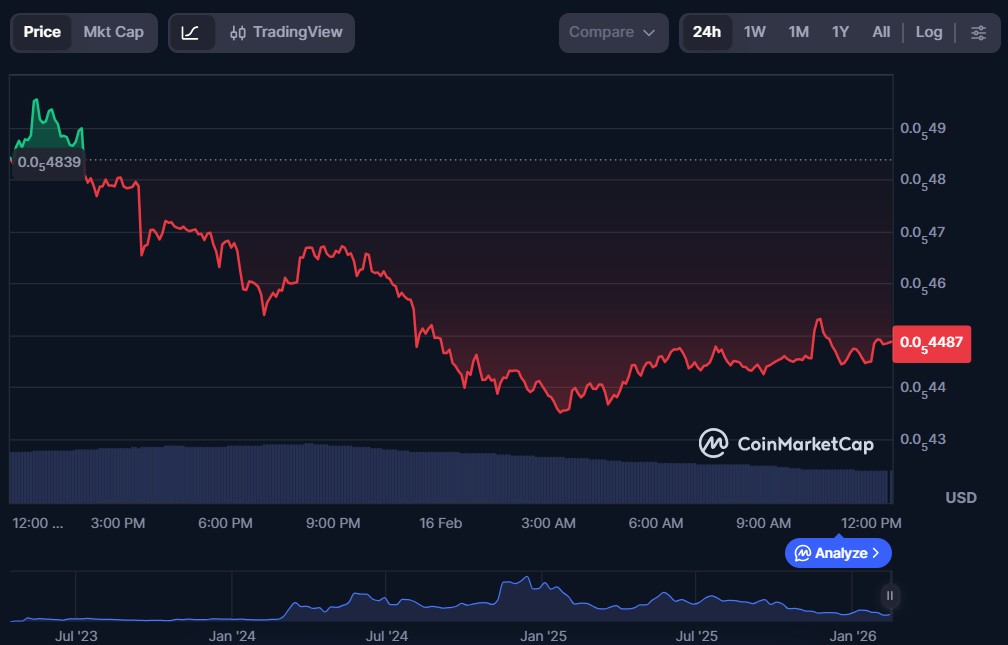Screen dimensions: 1008x645
Task: Click the Jan '25 peak in mini chart
Action: (x=525, y=579)
